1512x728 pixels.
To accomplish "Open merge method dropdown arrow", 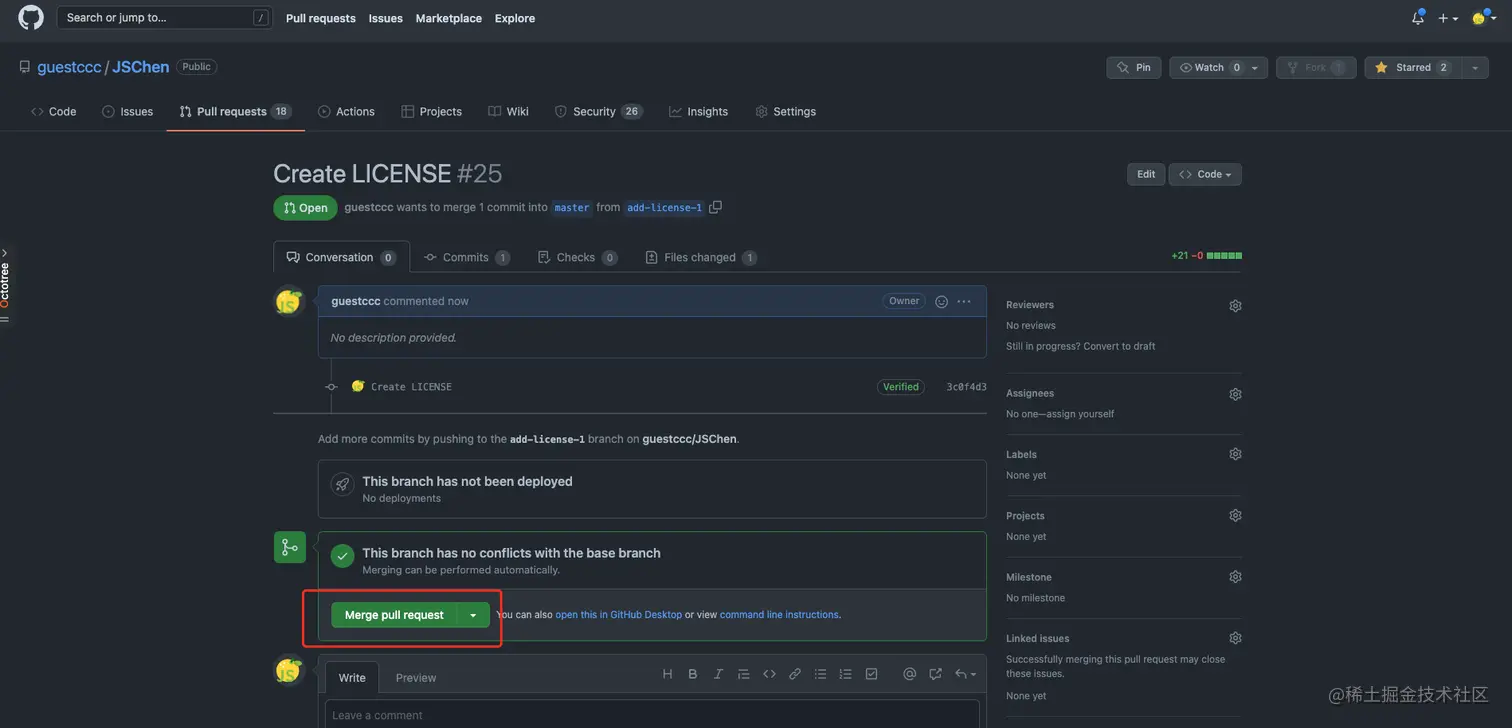I will click(x=473, y=615).
